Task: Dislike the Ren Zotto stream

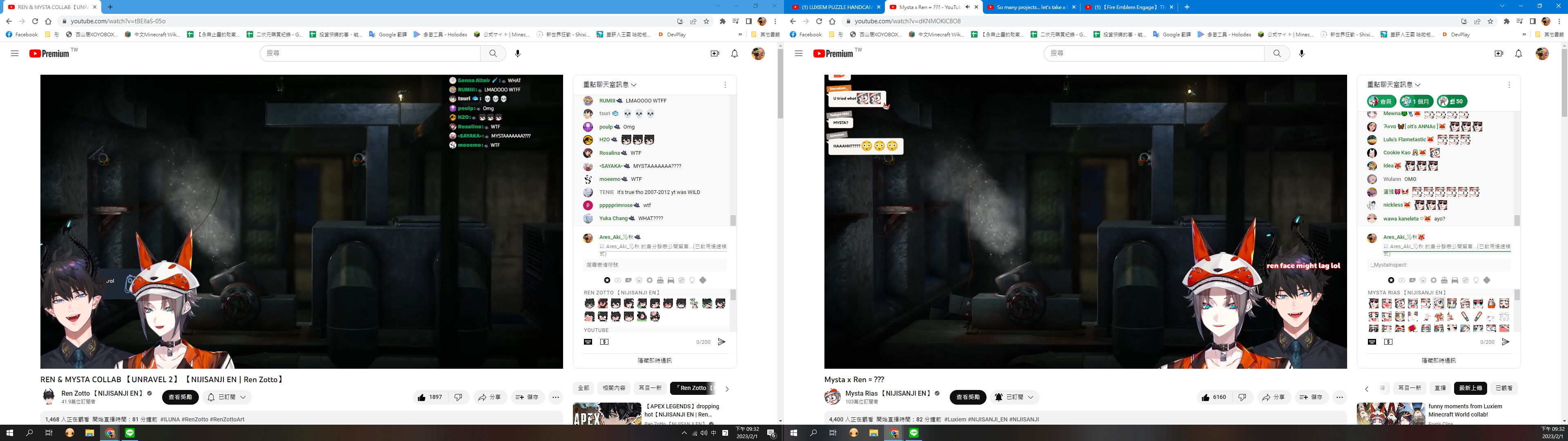Action: [458, 397]
